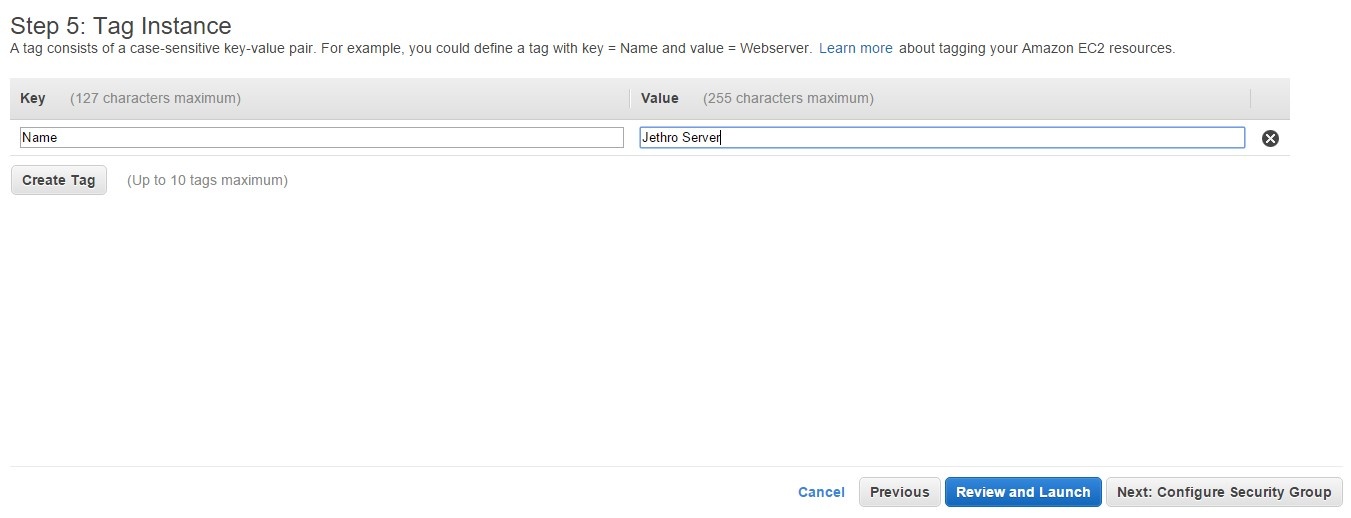
Task: Click the empty header cell above remove icon
Action: tap(1270, 98)
